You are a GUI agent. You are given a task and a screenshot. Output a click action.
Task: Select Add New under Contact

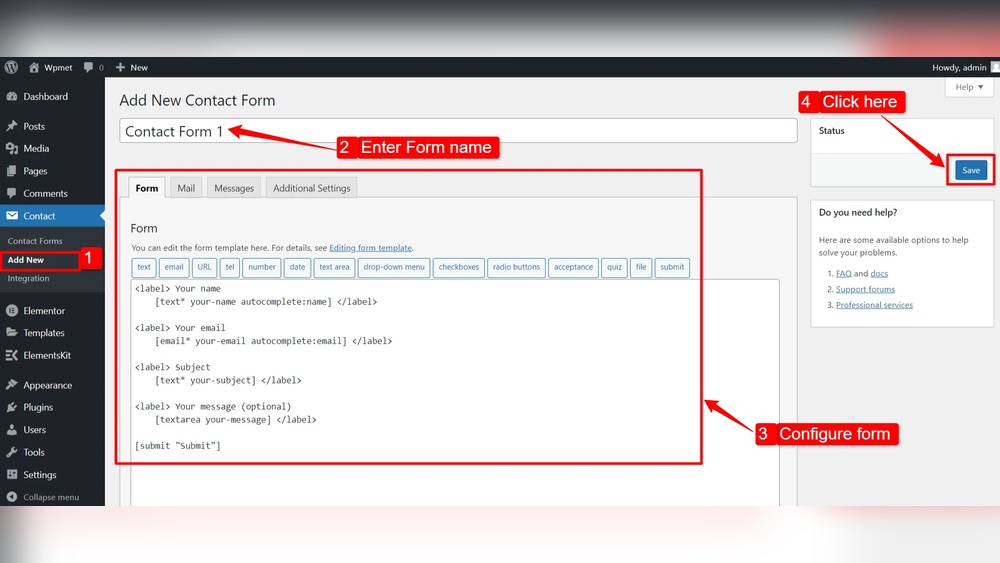click(26, 260)
